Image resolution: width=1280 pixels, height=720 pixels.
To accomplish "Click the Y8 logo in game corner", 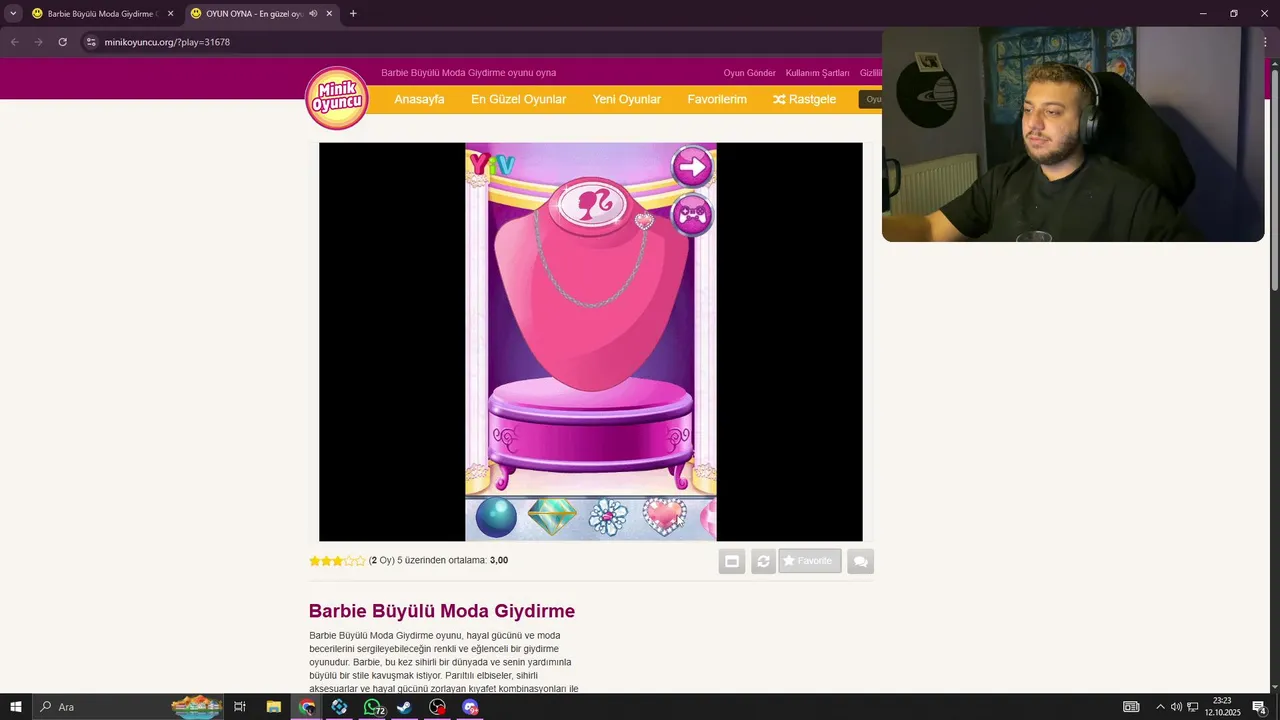I will pos(492,164).
